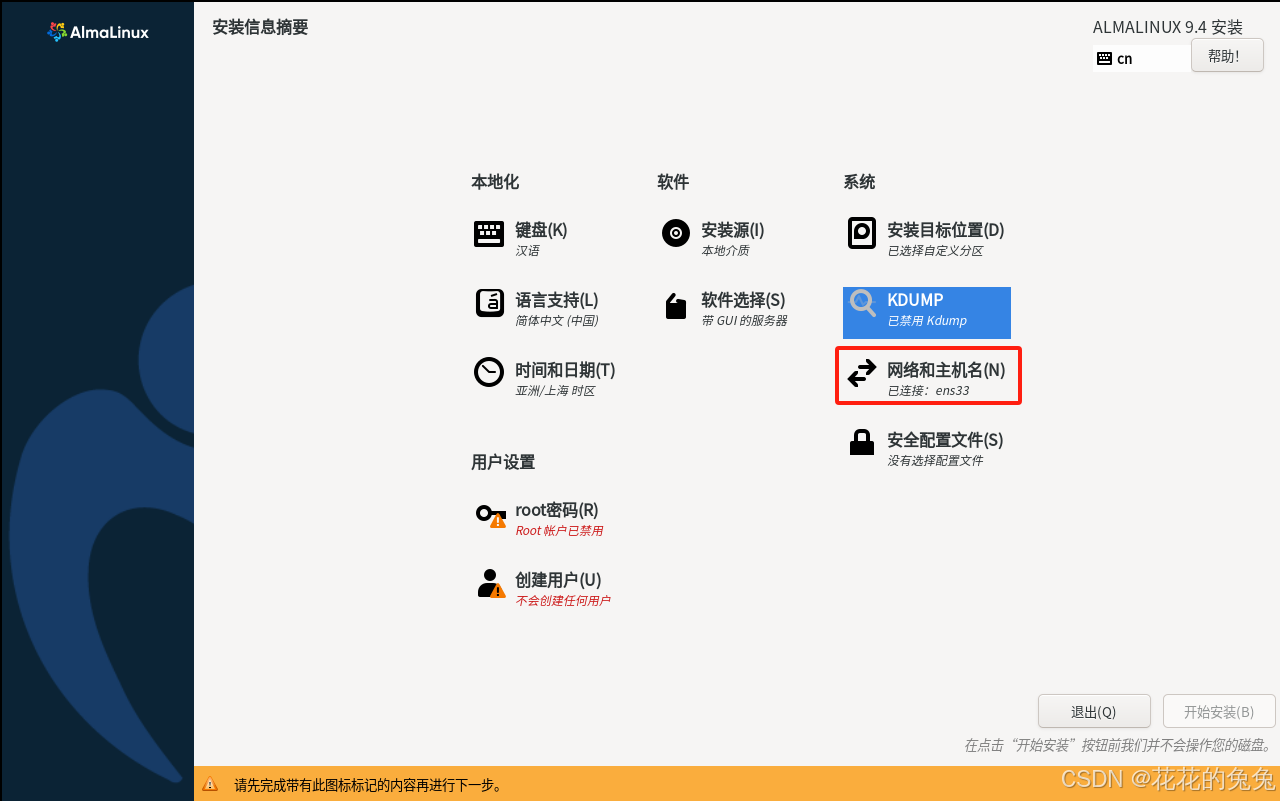Click the warning triangle in bottom notification bar

click(210, 785)
